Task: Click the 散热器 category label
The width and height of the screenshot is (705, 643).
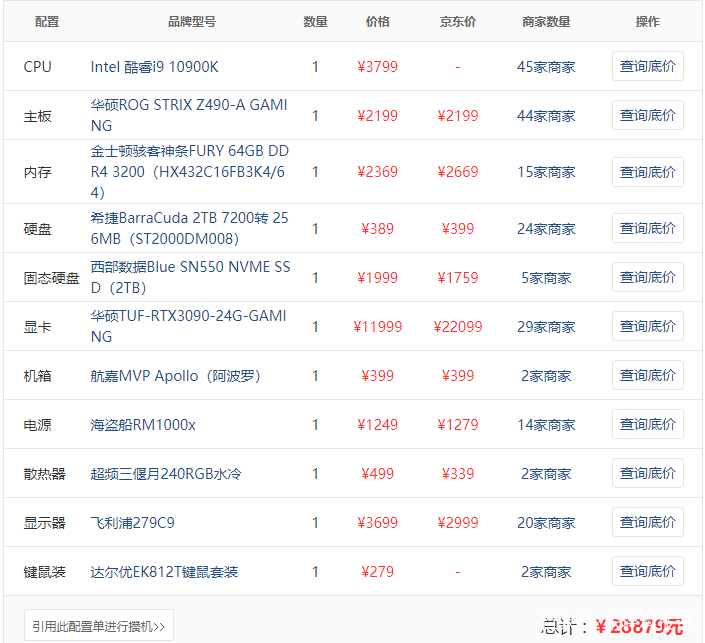Action: (x=45, y=474)
